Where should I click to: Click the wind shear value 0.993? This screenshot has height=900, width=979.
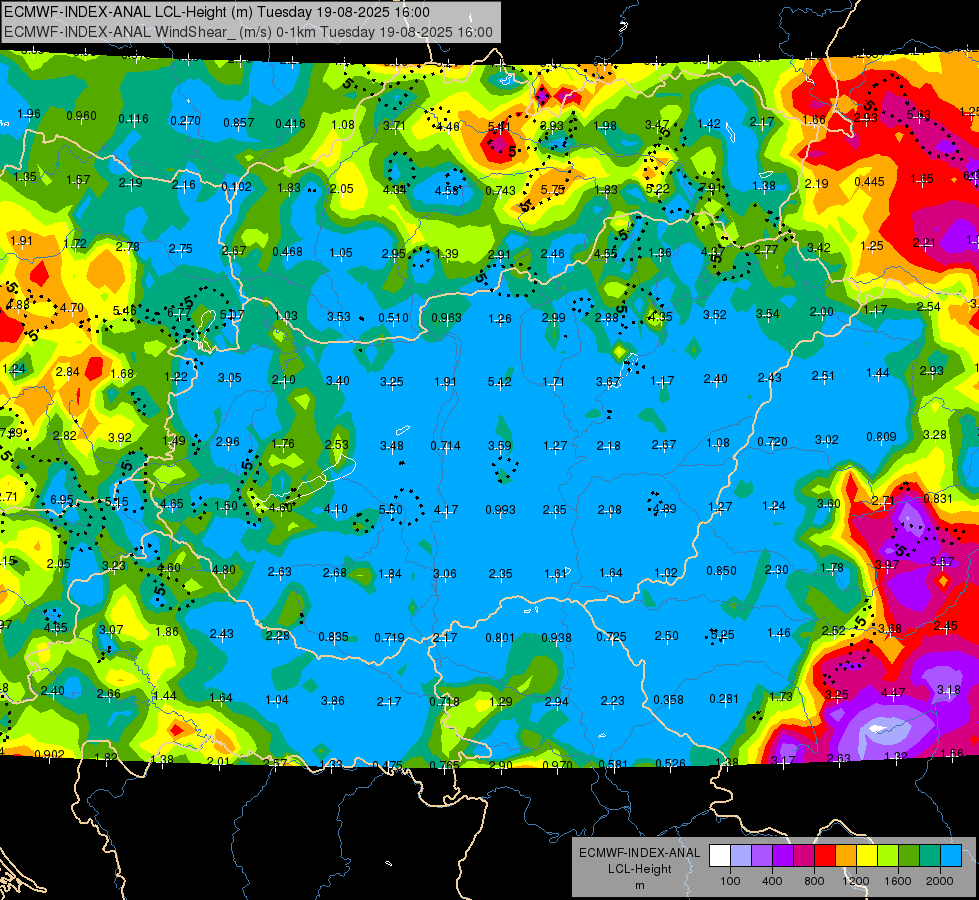click(500, 510)
